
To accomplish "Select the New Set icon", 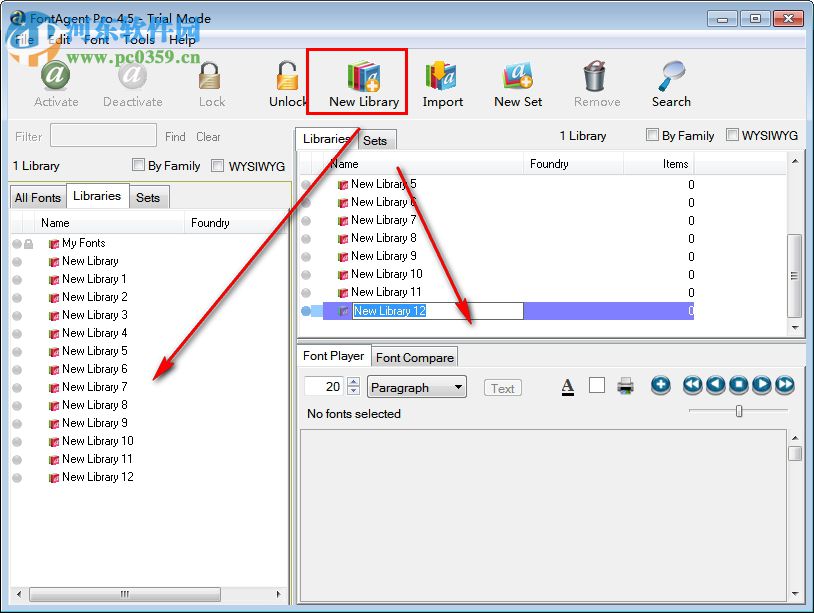I will coord(517,75).
